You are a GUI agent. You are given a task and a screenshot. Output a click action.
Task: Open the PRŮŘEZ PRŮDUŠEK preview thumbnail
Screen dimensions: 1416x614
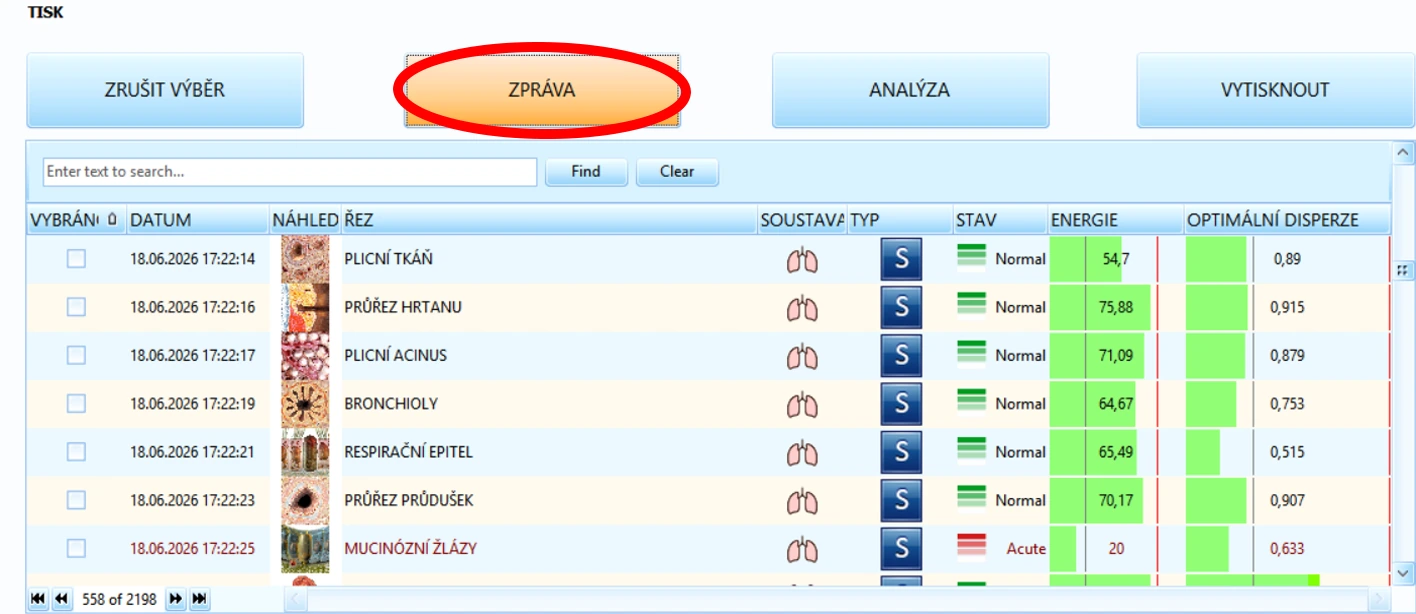pos(305,500)
